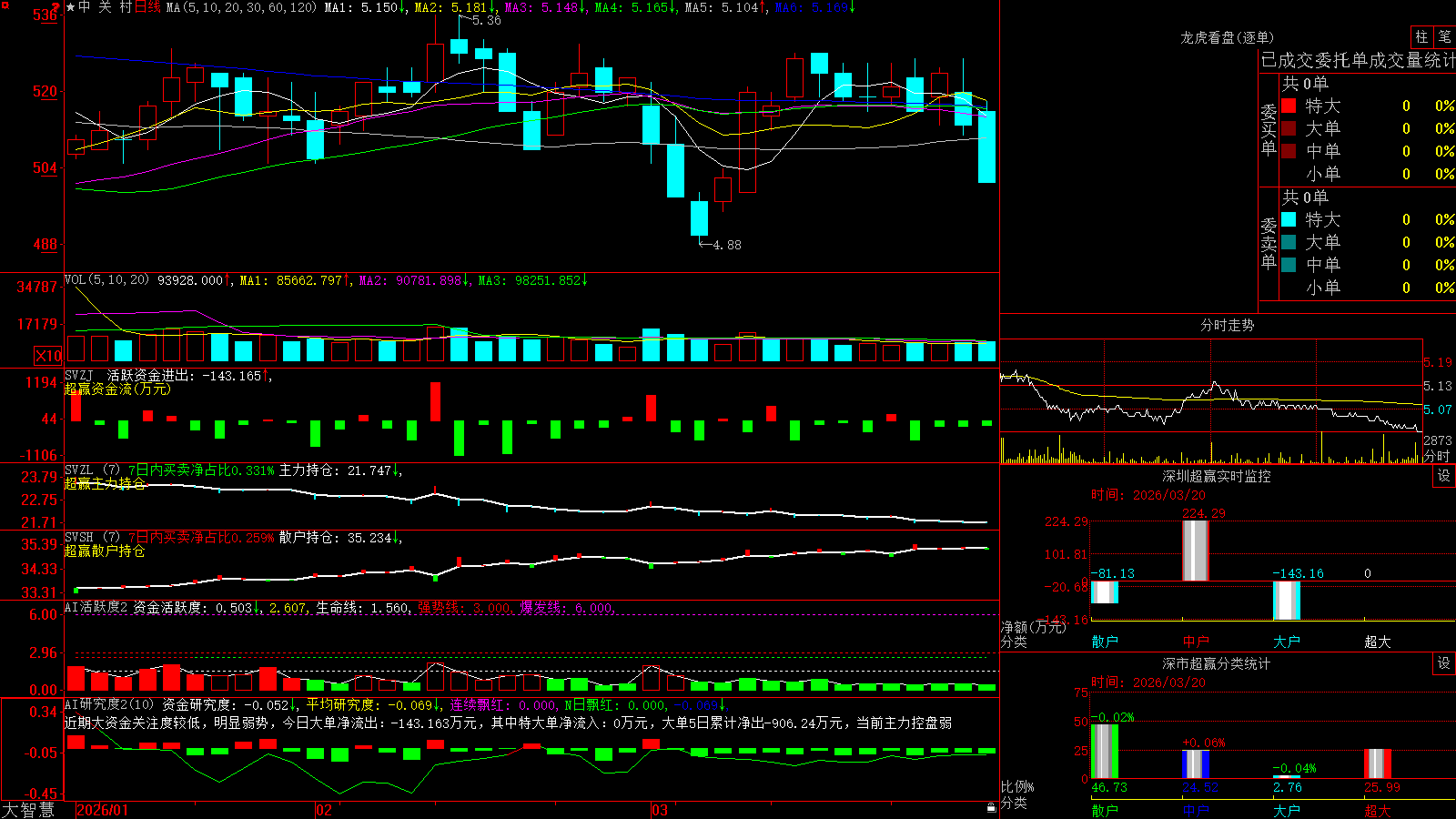Click the -143.16 大户 bar in 实时监控
Image resolution: width=1456 pixels, height=819 pixels.
pos(1286,601)
